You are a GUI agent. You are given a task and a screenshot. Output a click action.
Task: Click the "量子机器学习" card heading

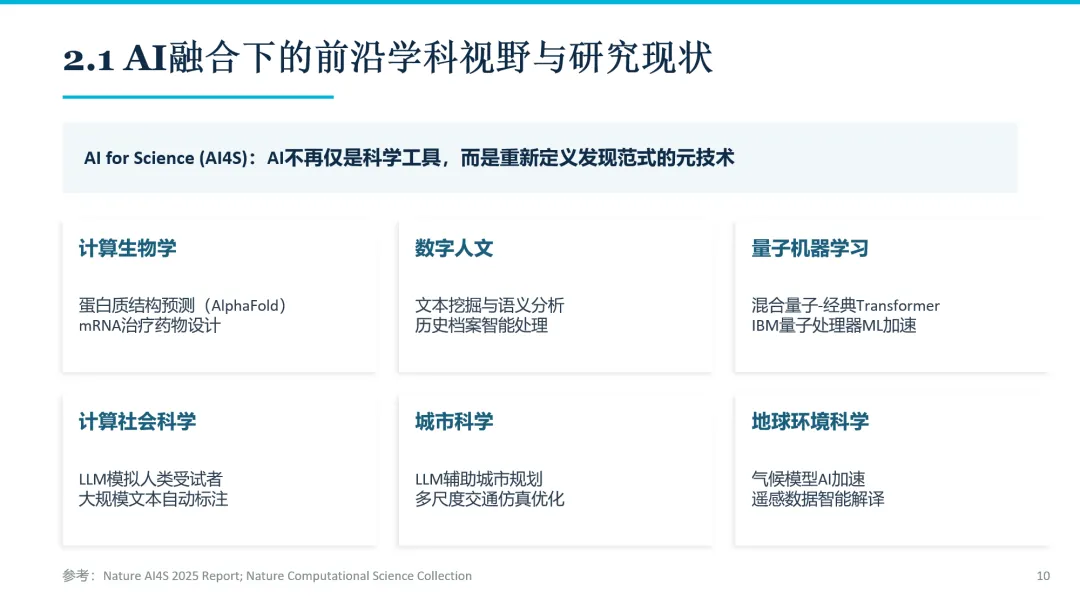810,248
